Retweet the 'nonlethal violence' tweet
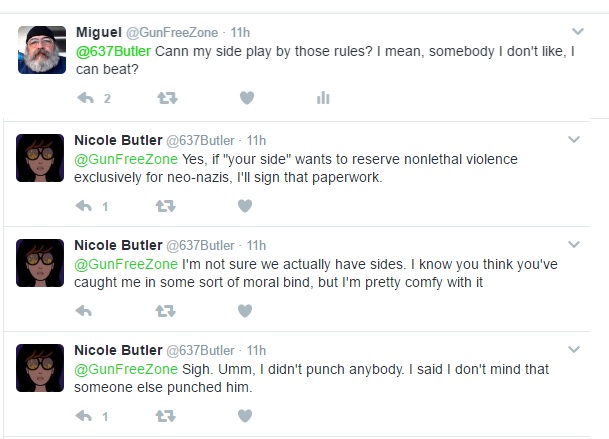The width and height of the screenshot is (609, 439). (166, 206)
